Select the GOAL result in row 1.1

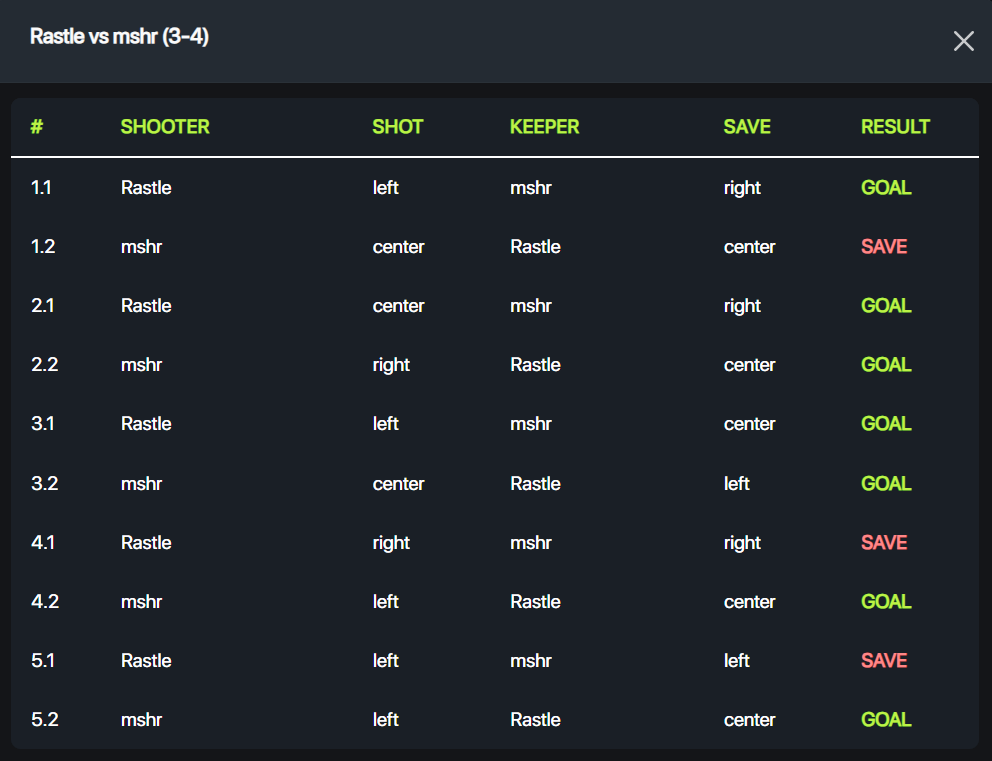tap(886, 188)
